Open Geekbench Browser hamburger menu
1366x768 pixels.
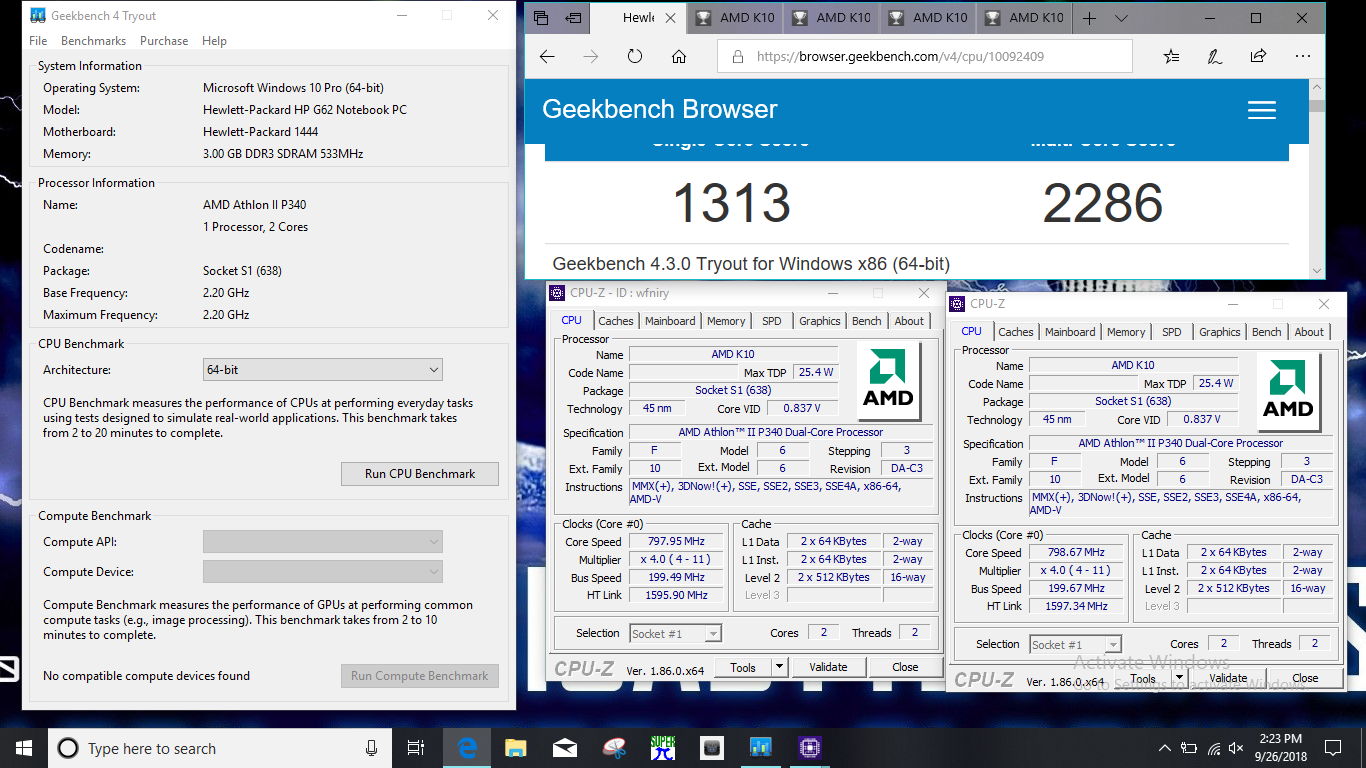1262,110
